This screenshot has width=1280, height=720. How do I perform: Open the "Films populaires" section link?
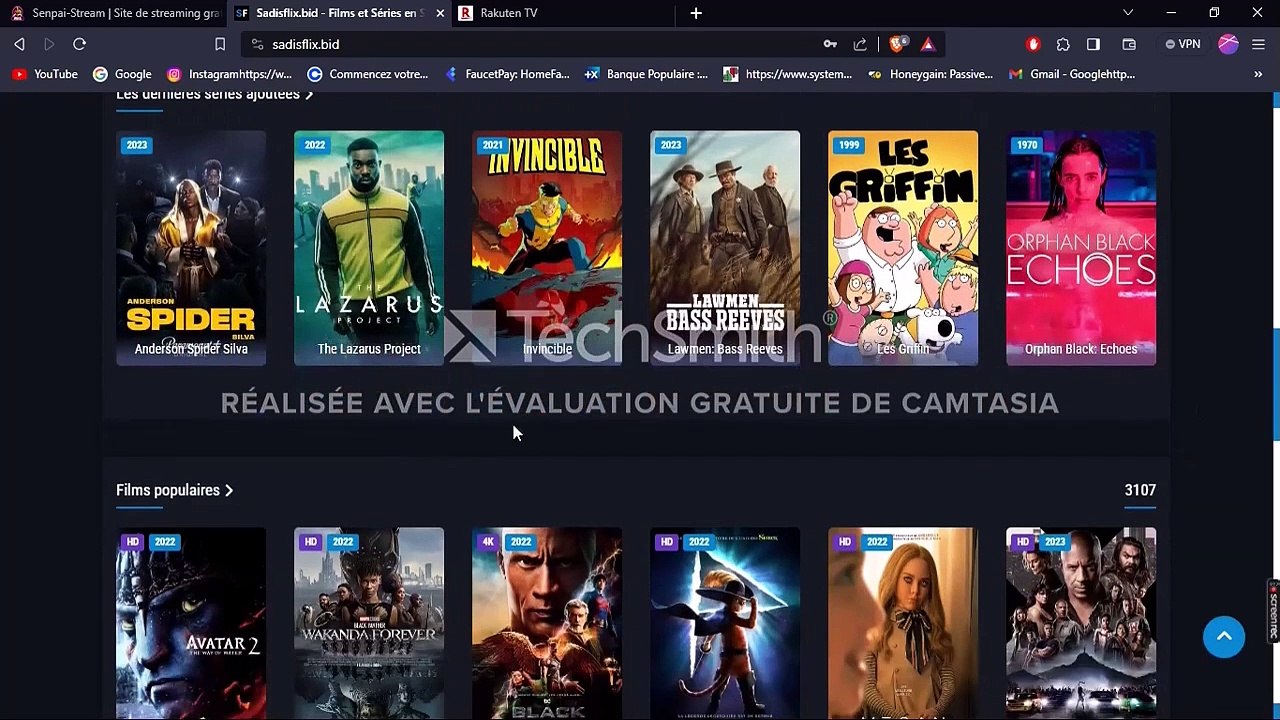tap(174, 490)
